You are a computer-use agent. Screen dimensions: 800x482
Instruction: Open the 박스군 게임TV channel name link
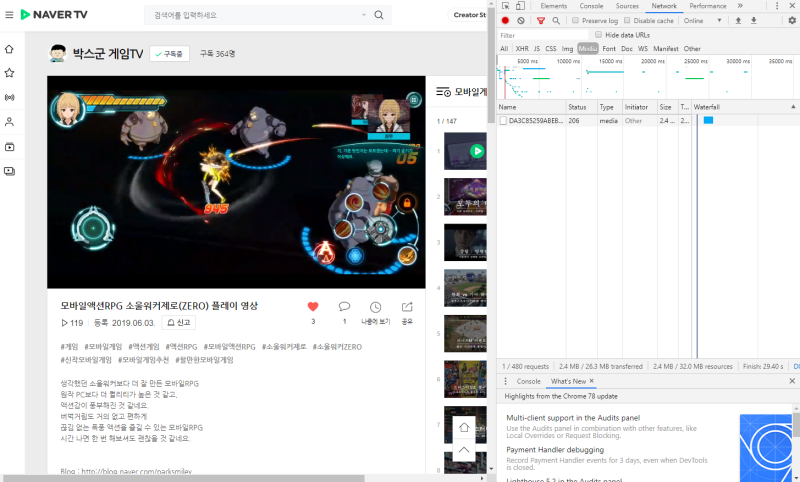[x=108, y=54]
